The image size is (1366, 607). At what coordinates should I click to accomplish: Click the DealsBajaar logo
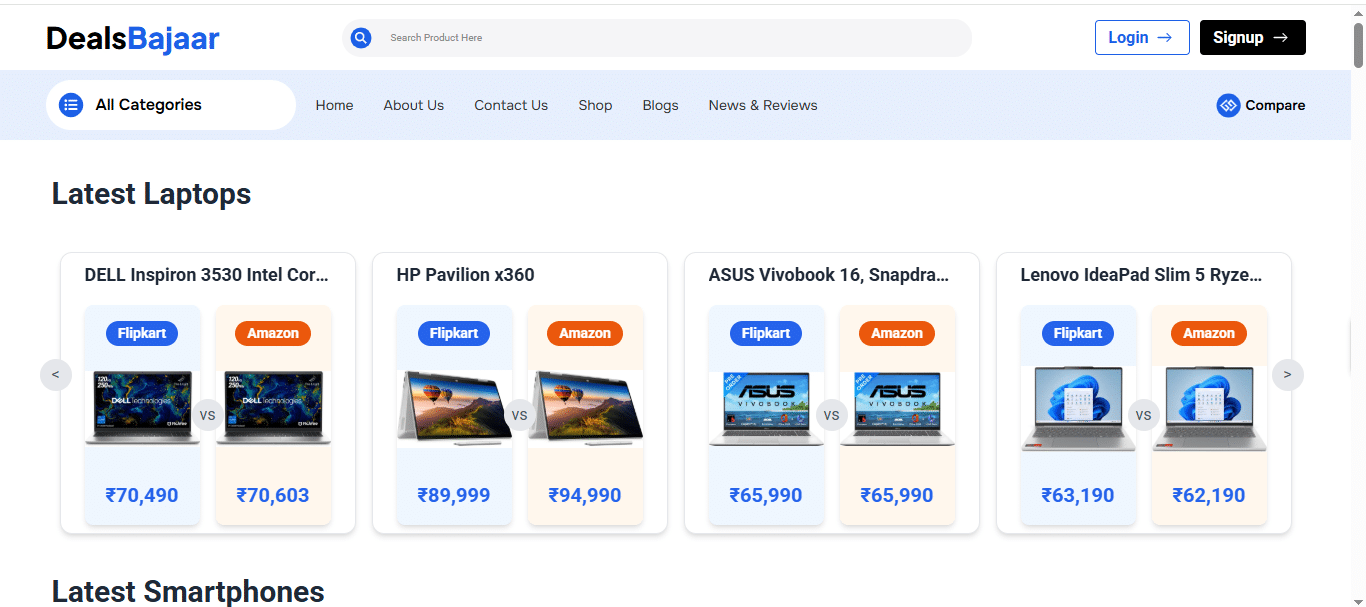pos(133,39)
